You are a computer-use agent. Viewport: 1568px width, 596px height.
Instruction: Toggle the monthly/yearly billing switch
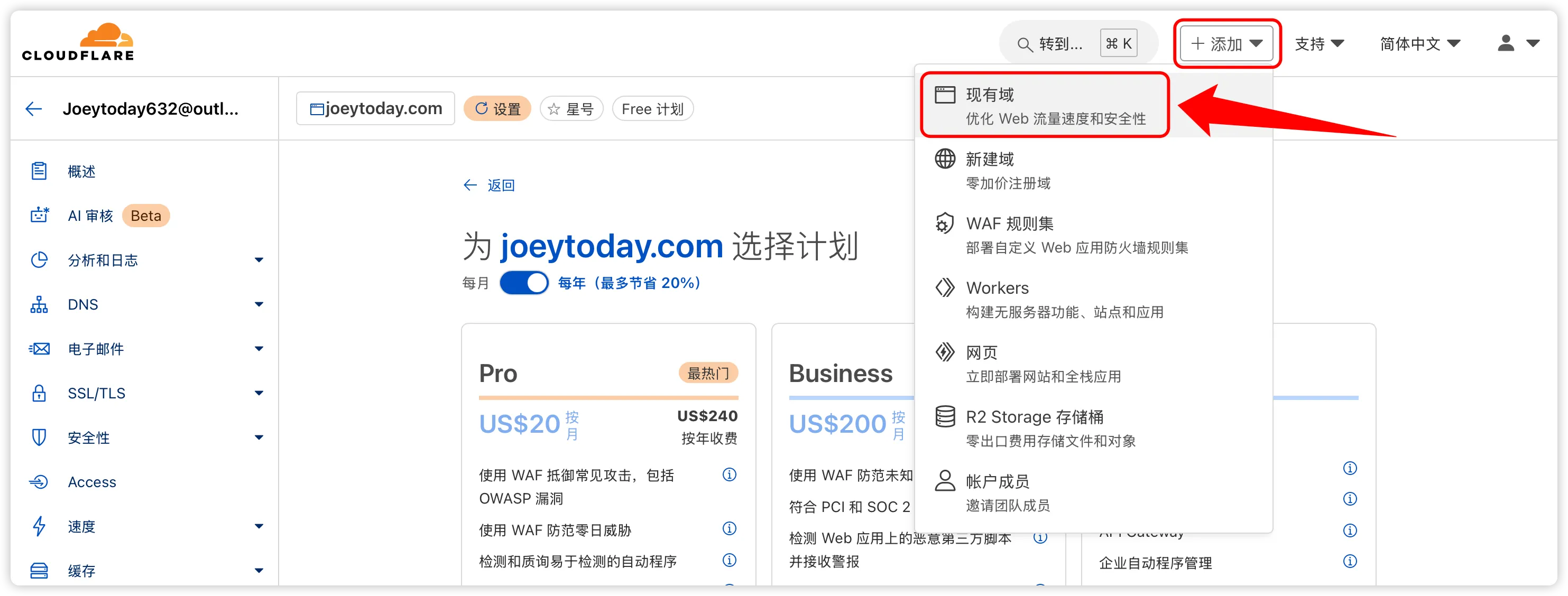524,283
